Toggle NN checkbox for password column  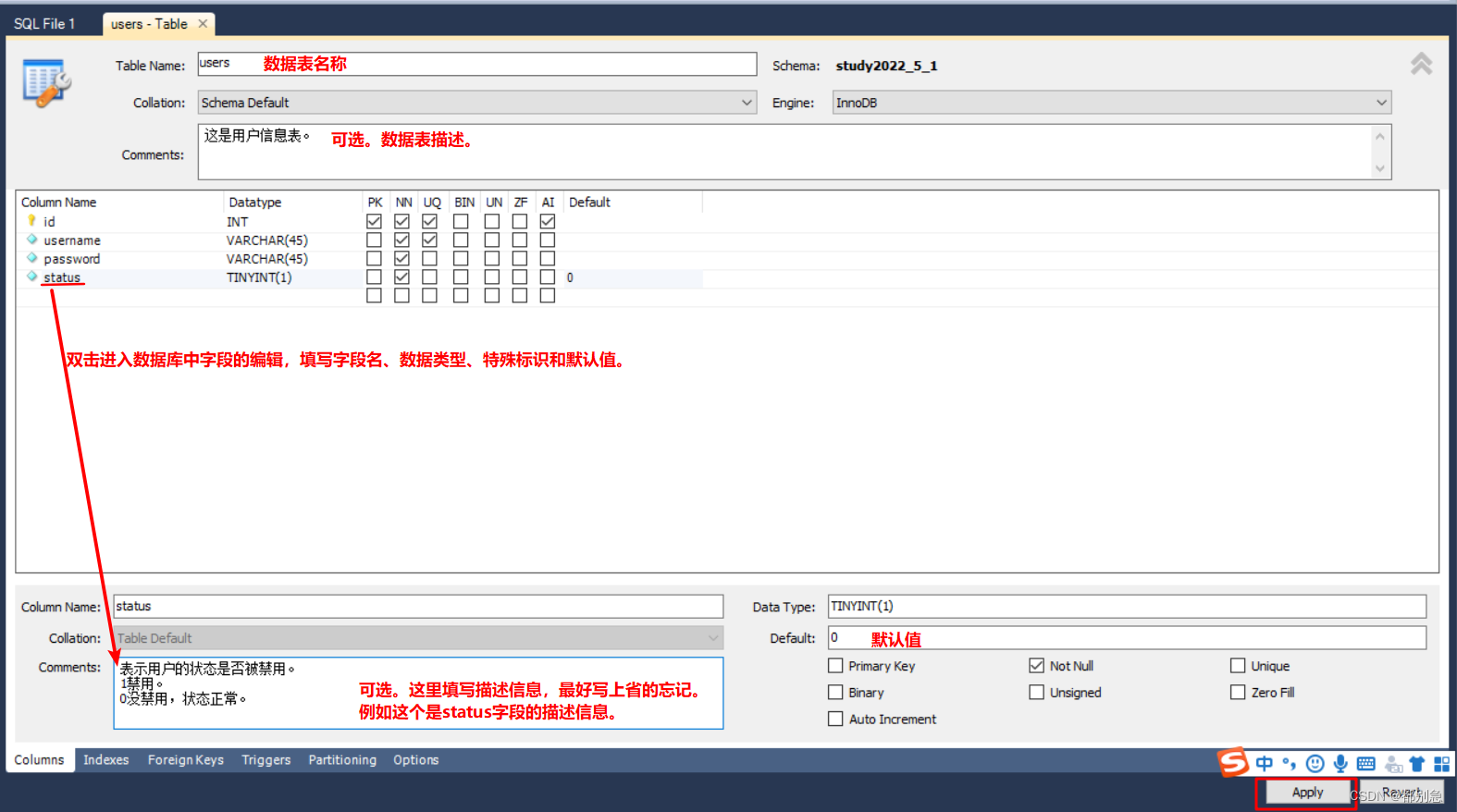[401, 258]
